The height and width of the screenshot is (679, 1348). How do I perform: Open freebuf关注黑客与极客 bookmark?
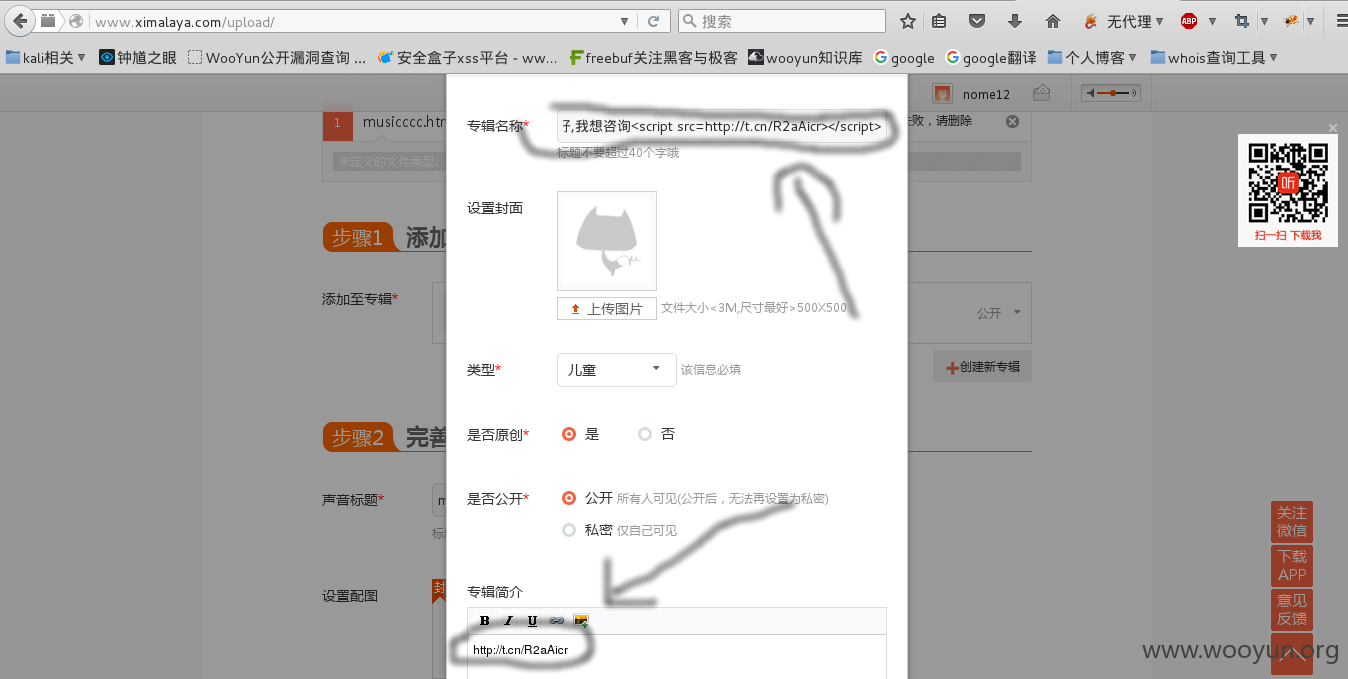point(653,58)
